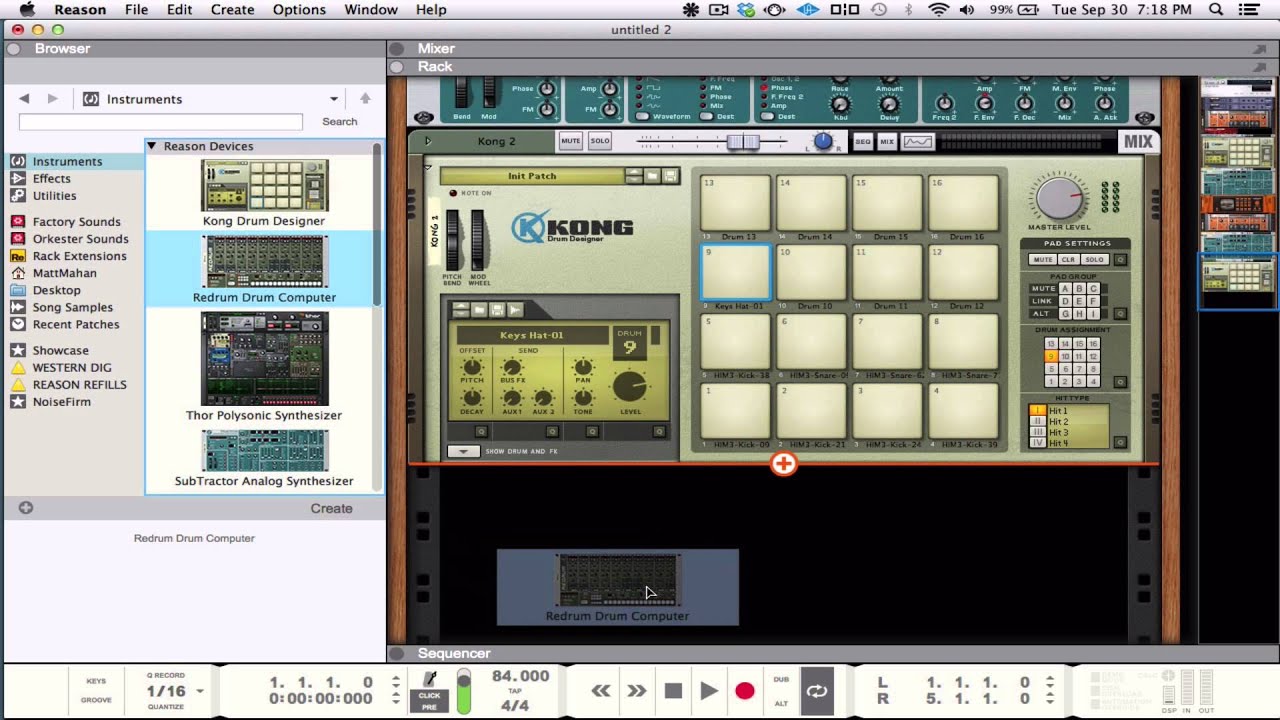Open the Instruments category
The image size is (1280, 720).
[x=67, y=161]
